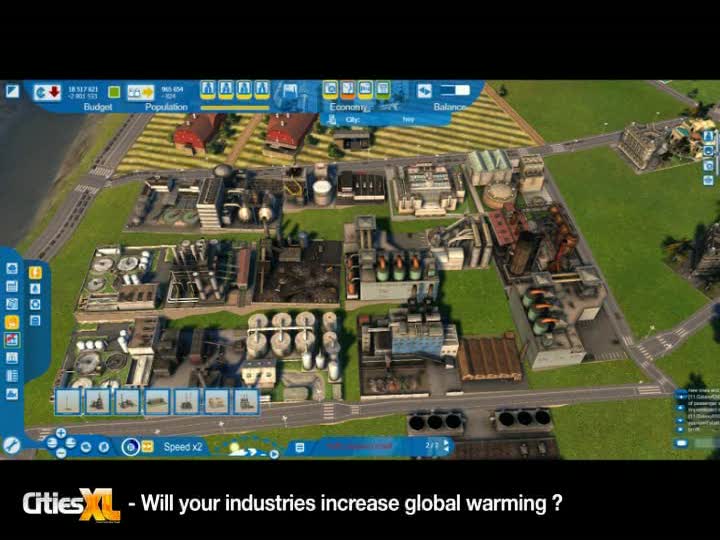The height and width of the screenshot is (540, 720).
Task: Click the Balance trade icon
Action: click(424, 90)
